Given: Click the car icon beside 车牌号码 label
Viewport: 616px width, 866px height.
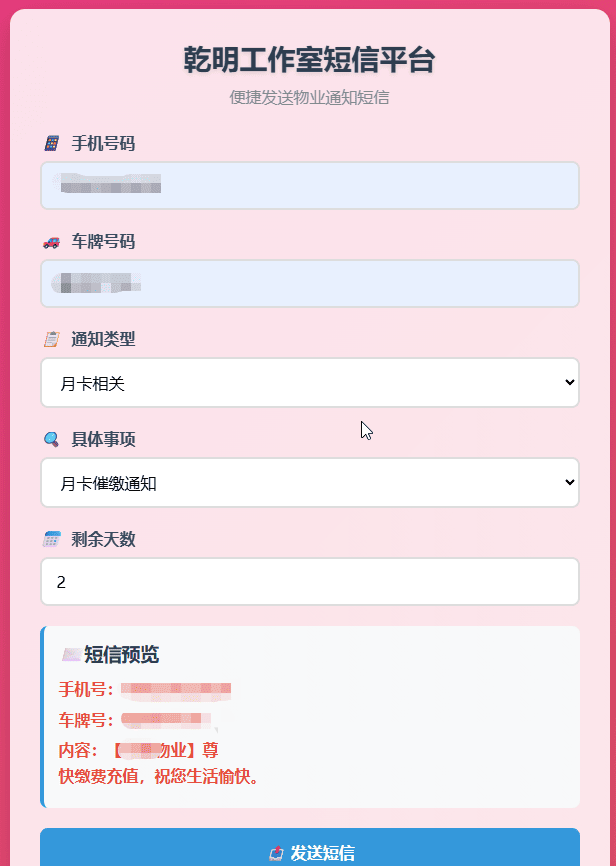Looking at the screenshot, I should tap(50, 241).
